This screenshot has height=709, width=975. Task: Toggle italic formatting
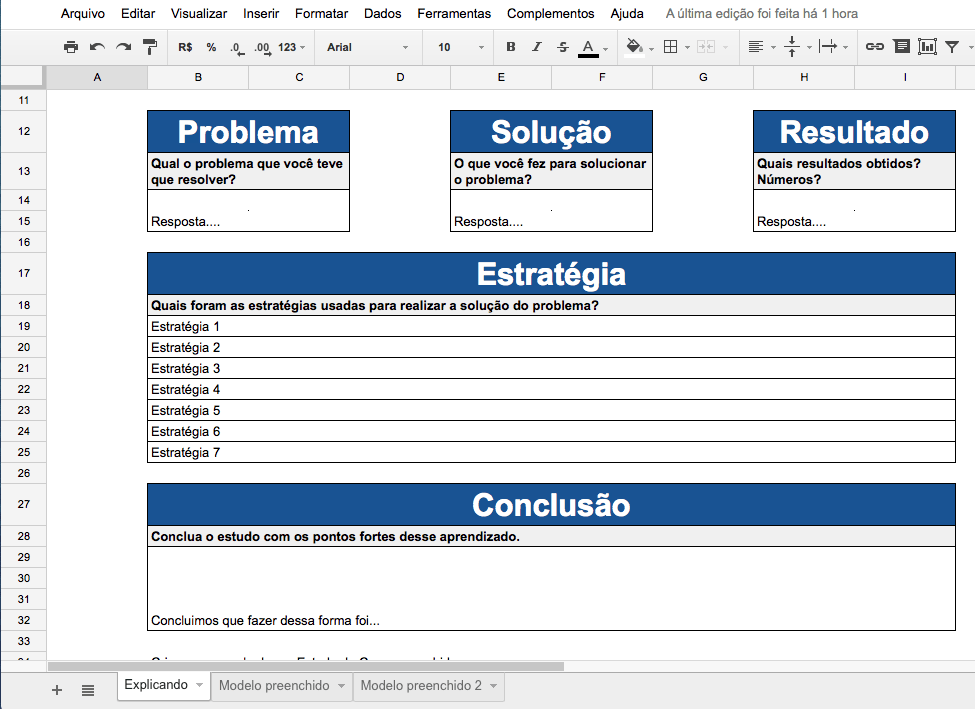click(x=535, y=46)
